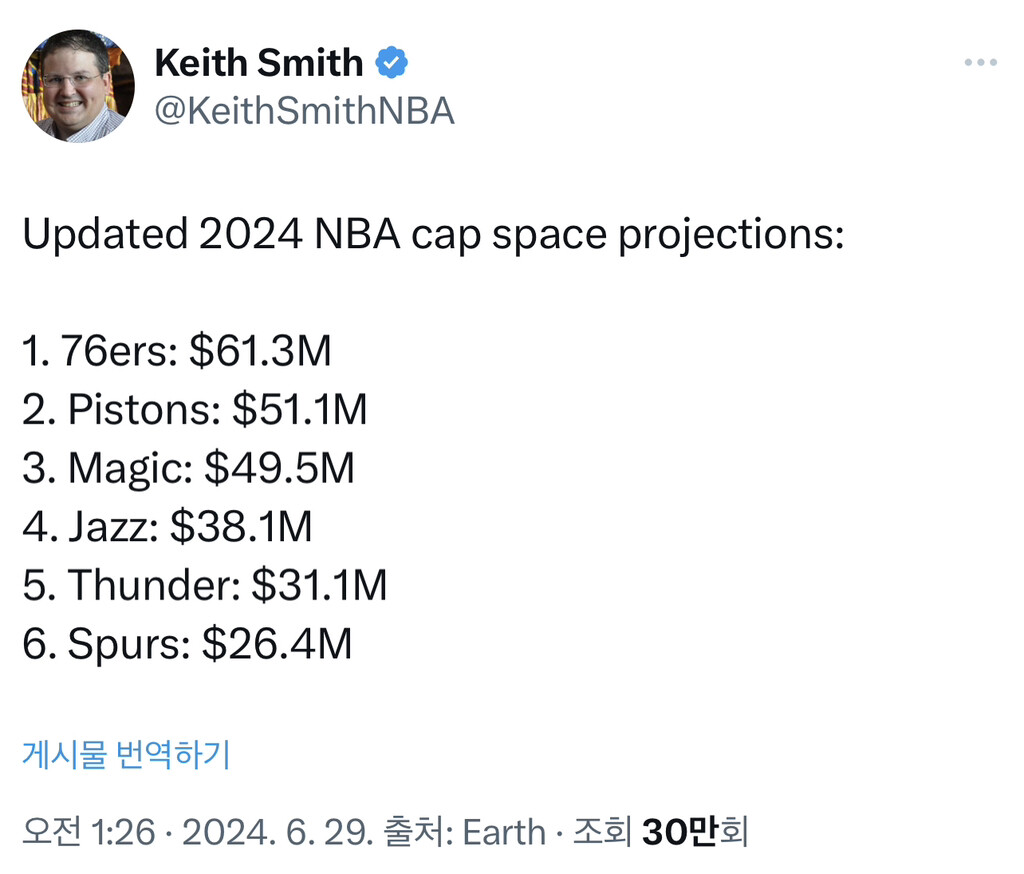Select the Jazz $38.1M line
This screenshot has height=874, width=1024.
point(167,527)
